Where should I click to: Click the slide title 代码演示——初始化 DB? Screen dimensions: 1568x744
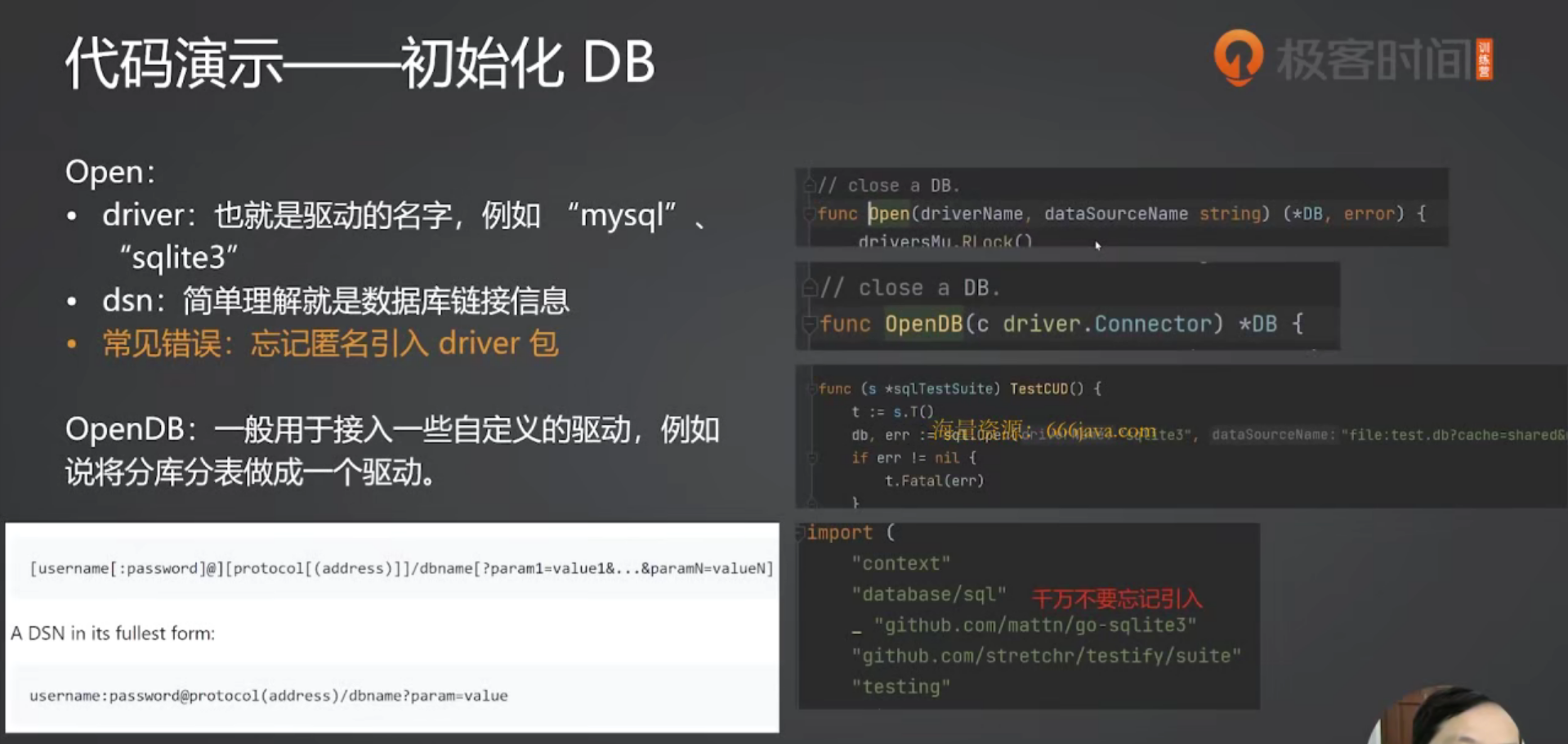click(x=360, y=63)
